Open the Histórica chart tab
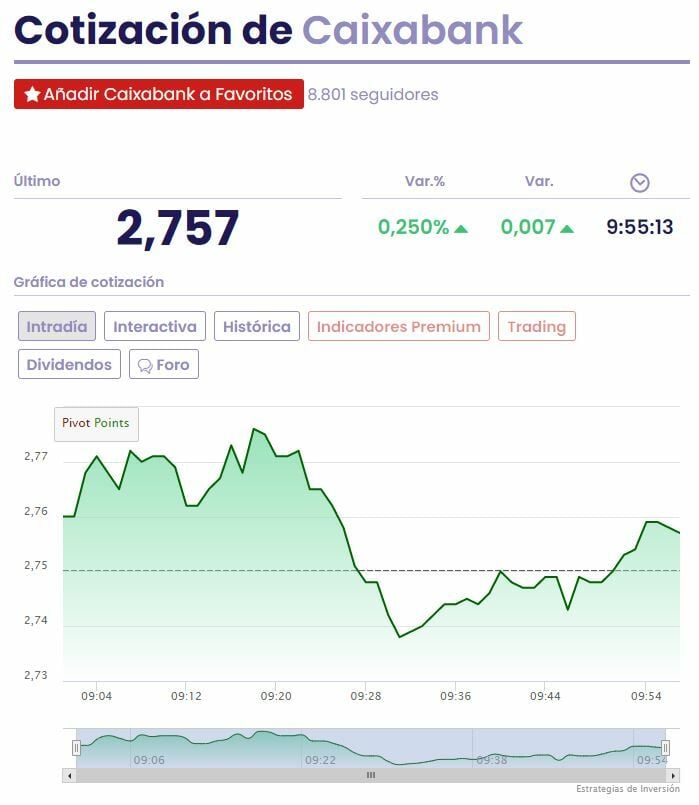Viewport: 699px width, 805px height. (257, 326)
